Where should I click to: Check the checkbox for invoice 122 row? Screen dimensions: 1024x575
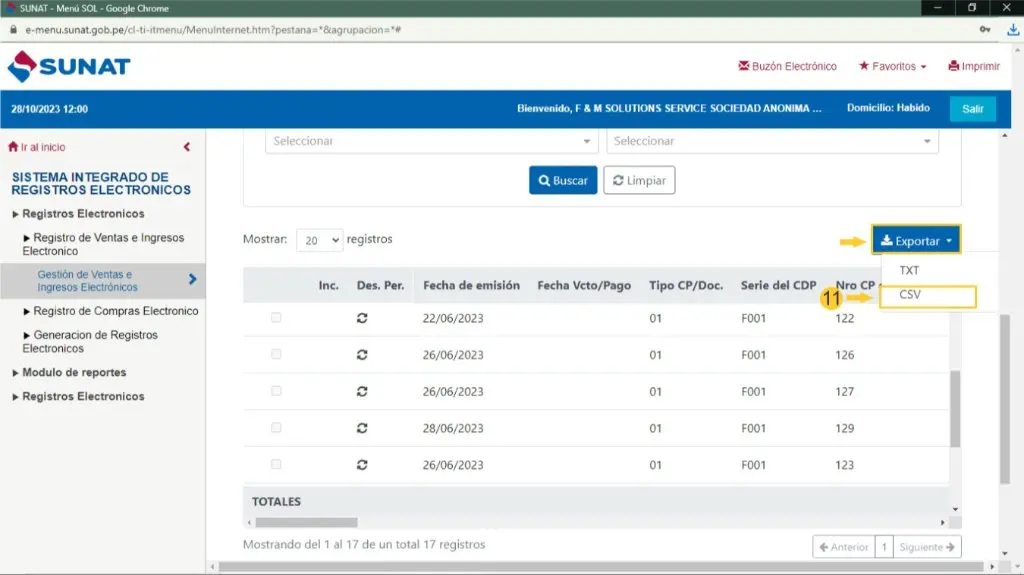coord(276,318)
